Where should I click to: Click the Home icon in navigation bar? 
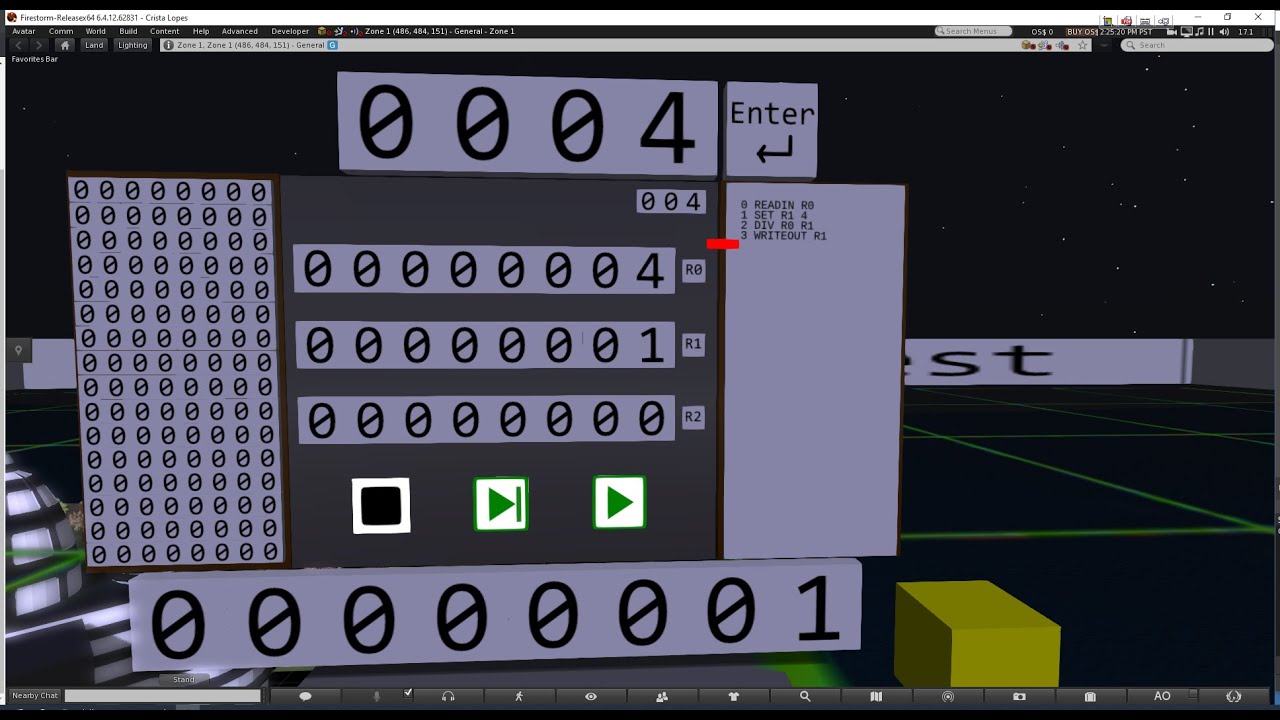(65, 45)
